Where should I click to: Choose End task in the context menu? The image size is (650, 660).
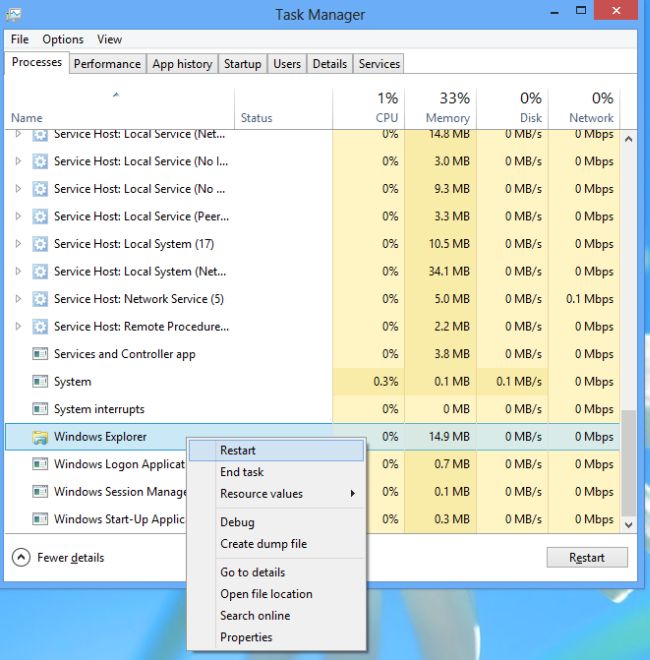277,472
